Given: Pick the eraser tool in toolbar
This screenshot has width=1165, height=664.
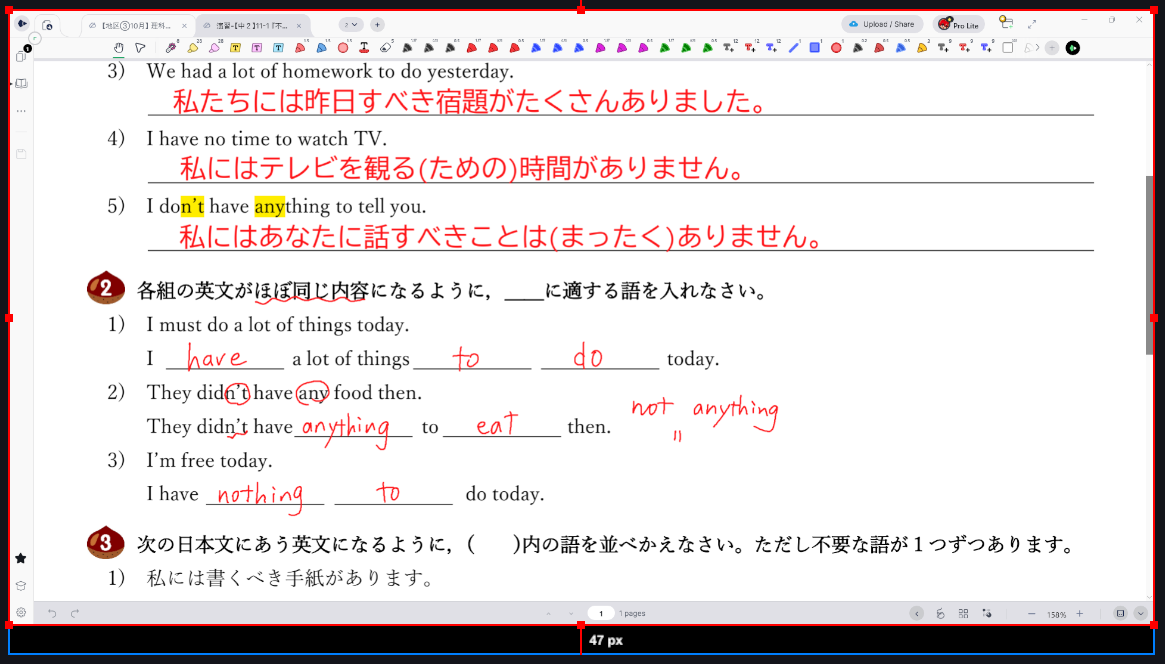Looking at the screenshot, I should pos(387,47).
